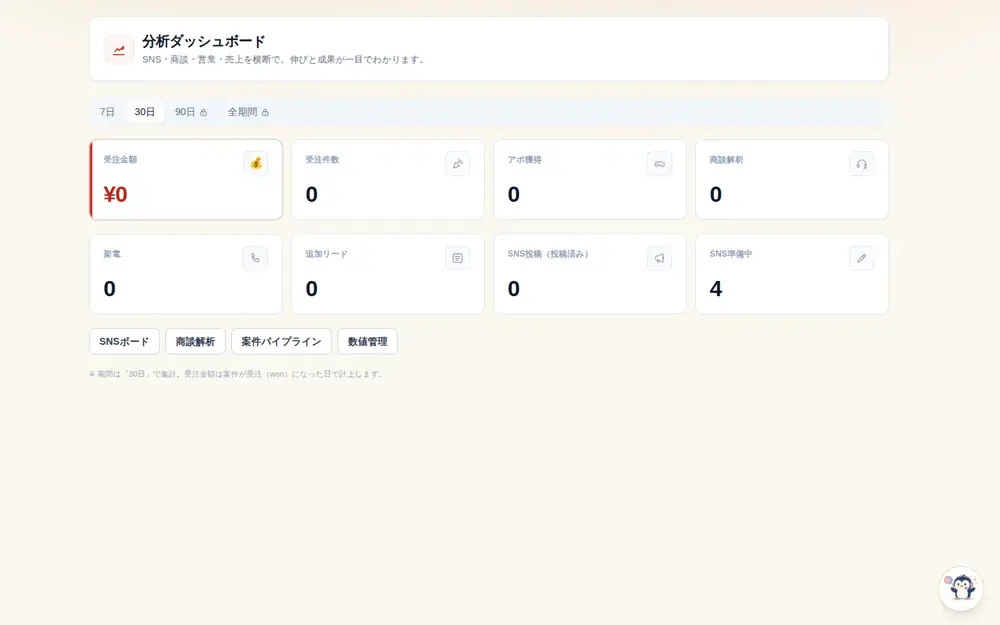Click the 0 value under 受注件数
The width and height of the screenshot is (1000, 625).
click(311, 194)
